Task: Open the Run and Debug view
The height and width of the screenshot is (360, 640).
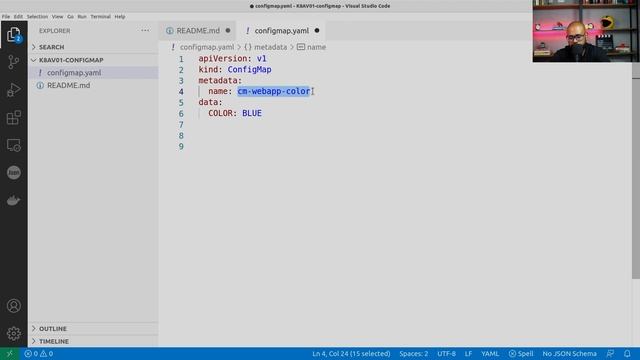Action: click(x=13, y=90)
